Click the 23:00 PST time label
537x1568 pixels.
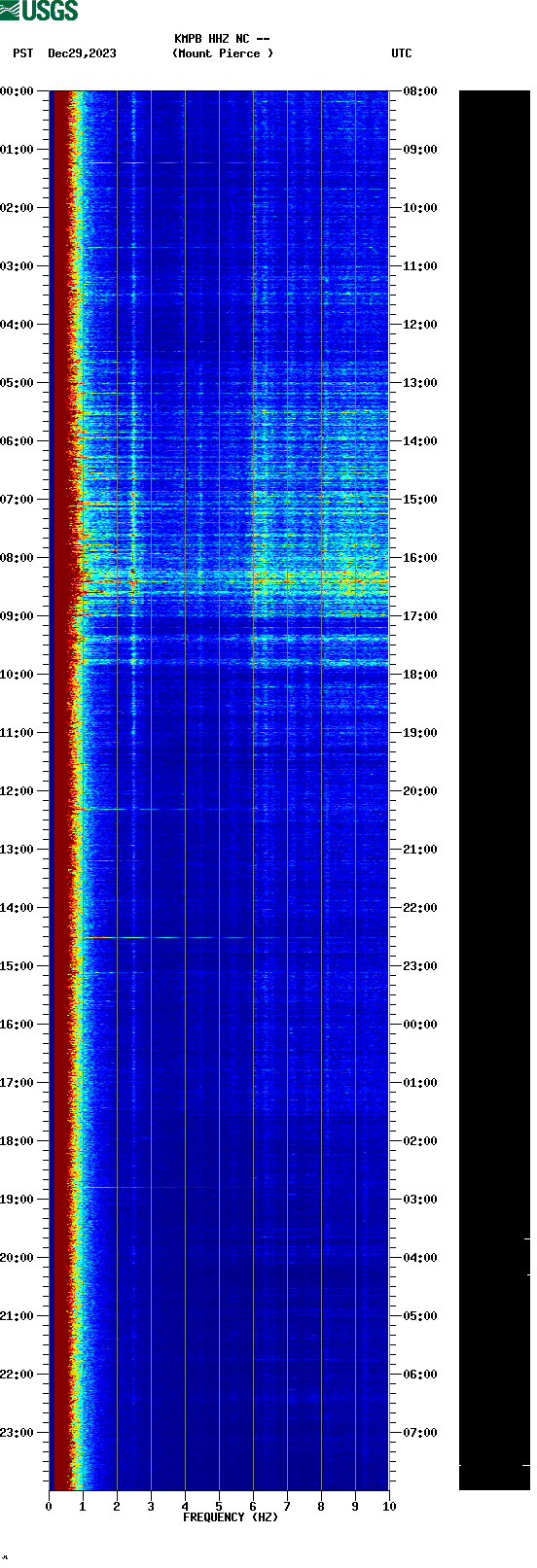pos(18,1433)
